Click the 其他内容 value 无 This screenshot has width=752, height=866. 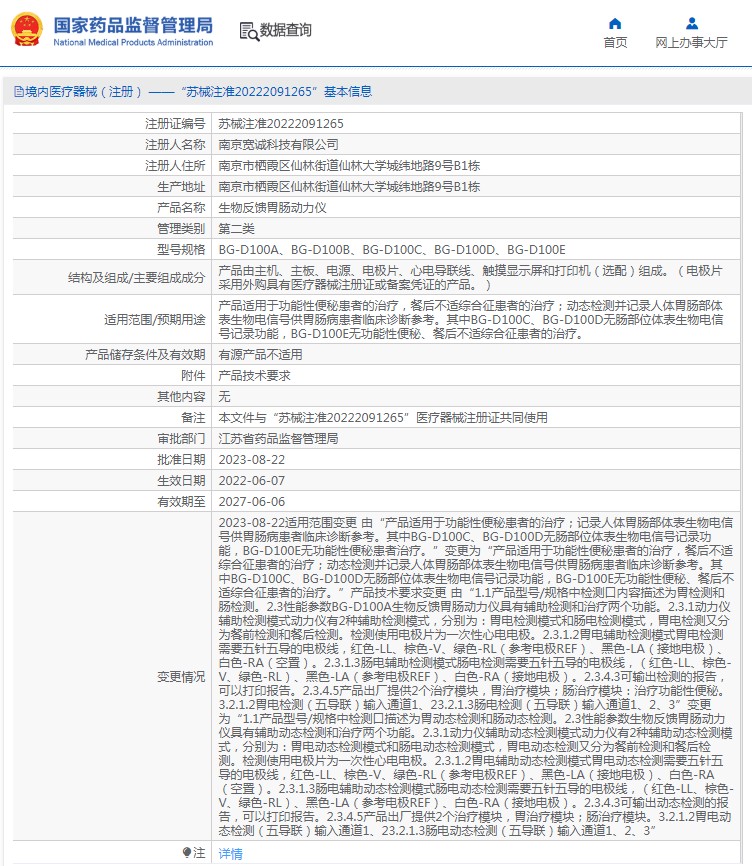(224, 397)
